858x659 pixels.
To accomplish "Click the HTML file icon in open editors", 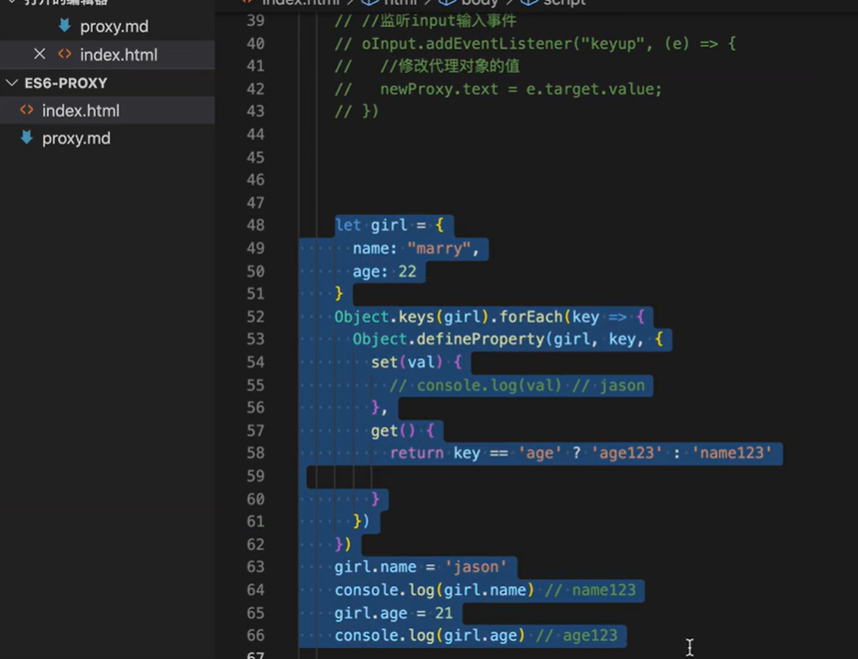I will point(65,54).
